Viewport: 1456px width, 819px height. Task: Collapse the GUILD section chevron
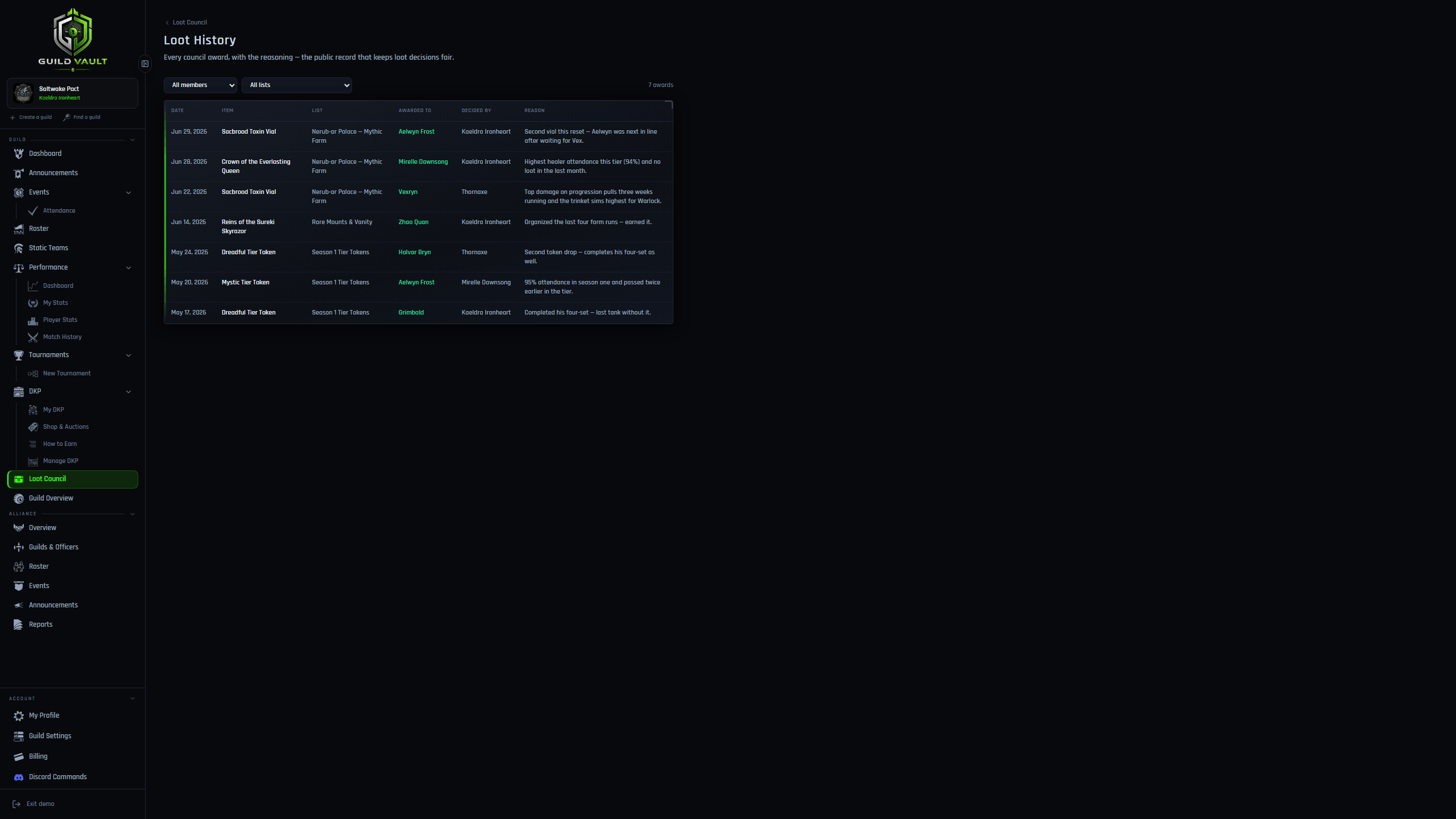point(133,140)
